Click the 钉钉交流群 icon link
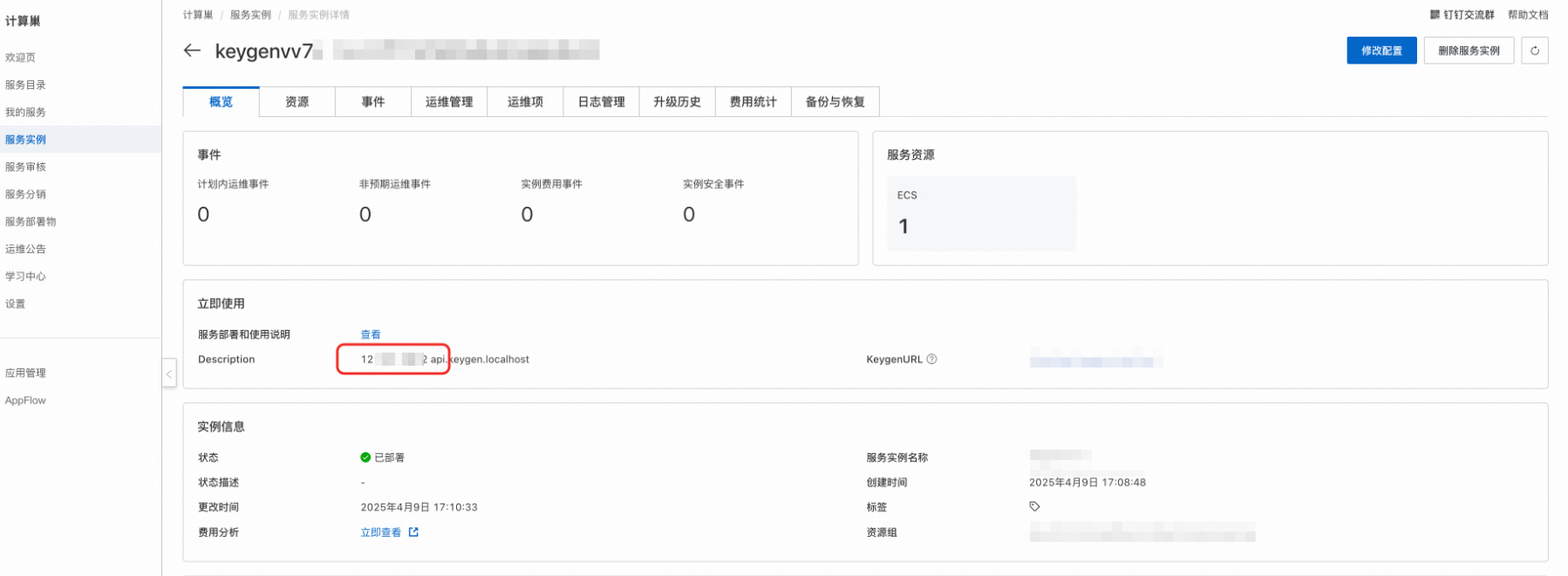This screenshot has height=576, width=1568. [1462, 15]
